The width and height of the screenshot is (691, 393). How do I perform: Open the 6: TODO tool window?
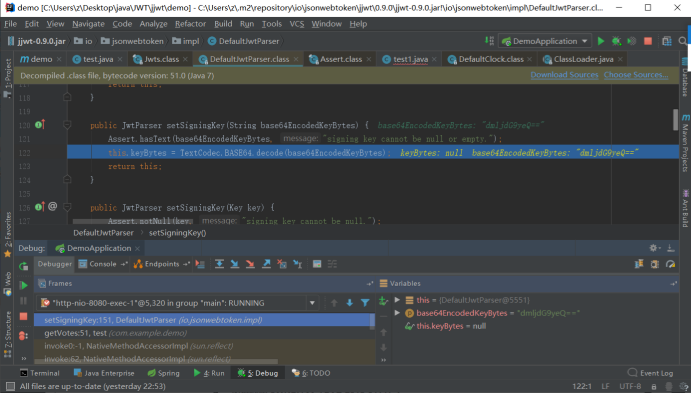pyautogui.click(x=311, y=373)
